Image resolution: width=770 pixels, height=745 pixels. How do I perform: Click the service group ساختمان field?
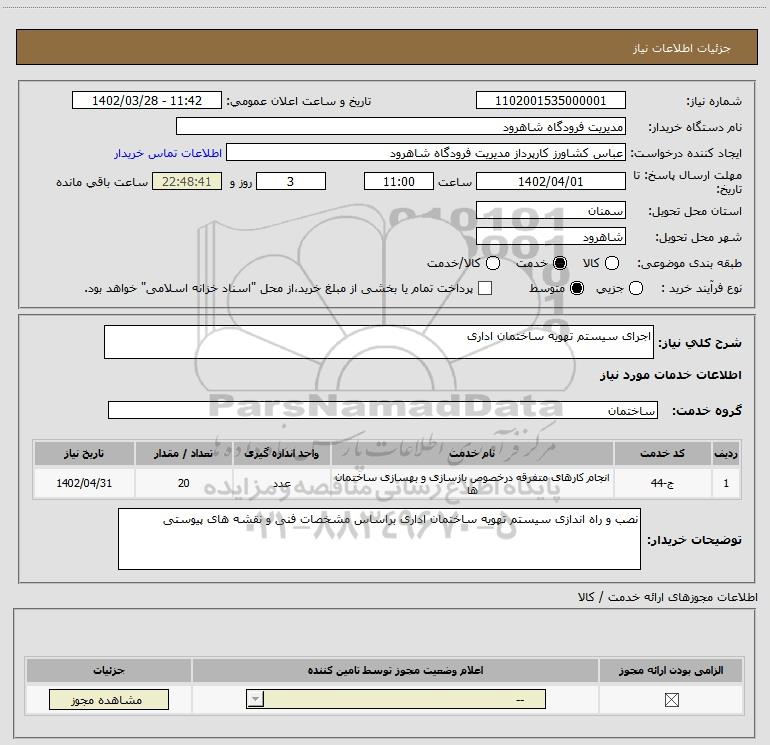(383, 410)
